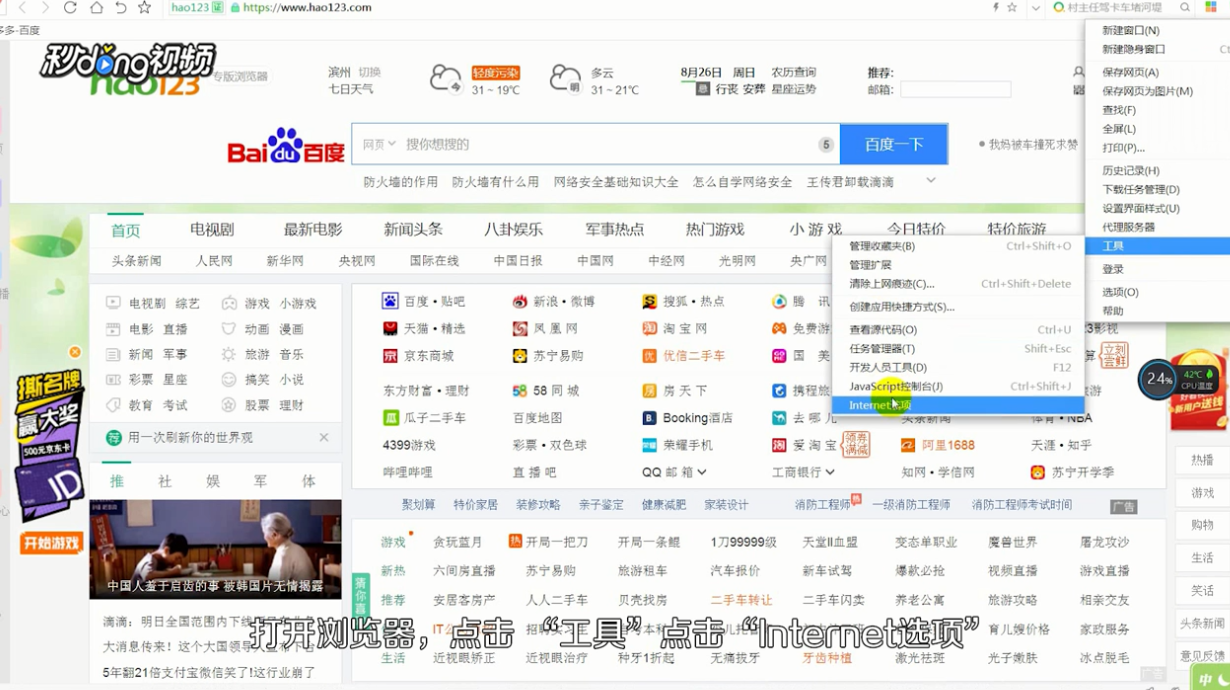Image resolution: width=1230 pixels, height=690 pixels.
Task: Open the 电视剧 navigation tab
Action: [212, 229]
